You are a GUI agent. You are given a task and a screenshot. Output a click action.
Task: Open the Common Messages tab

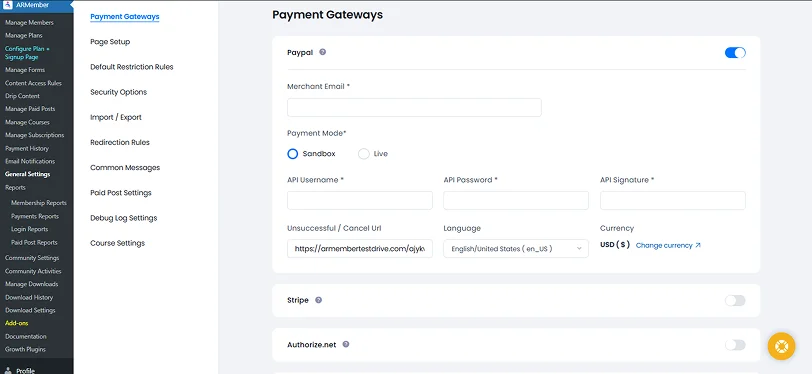125,168
